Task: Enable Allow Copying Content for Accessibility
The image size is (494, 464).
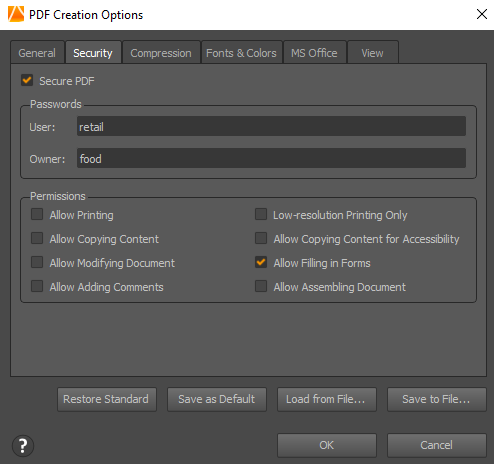Action: 261,238
